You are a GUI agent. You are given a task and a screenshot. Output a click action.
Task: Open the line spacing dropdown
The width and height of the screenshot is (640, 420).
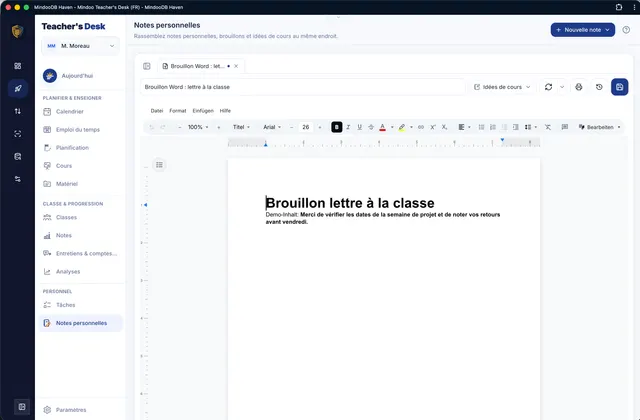pos(531,127)
